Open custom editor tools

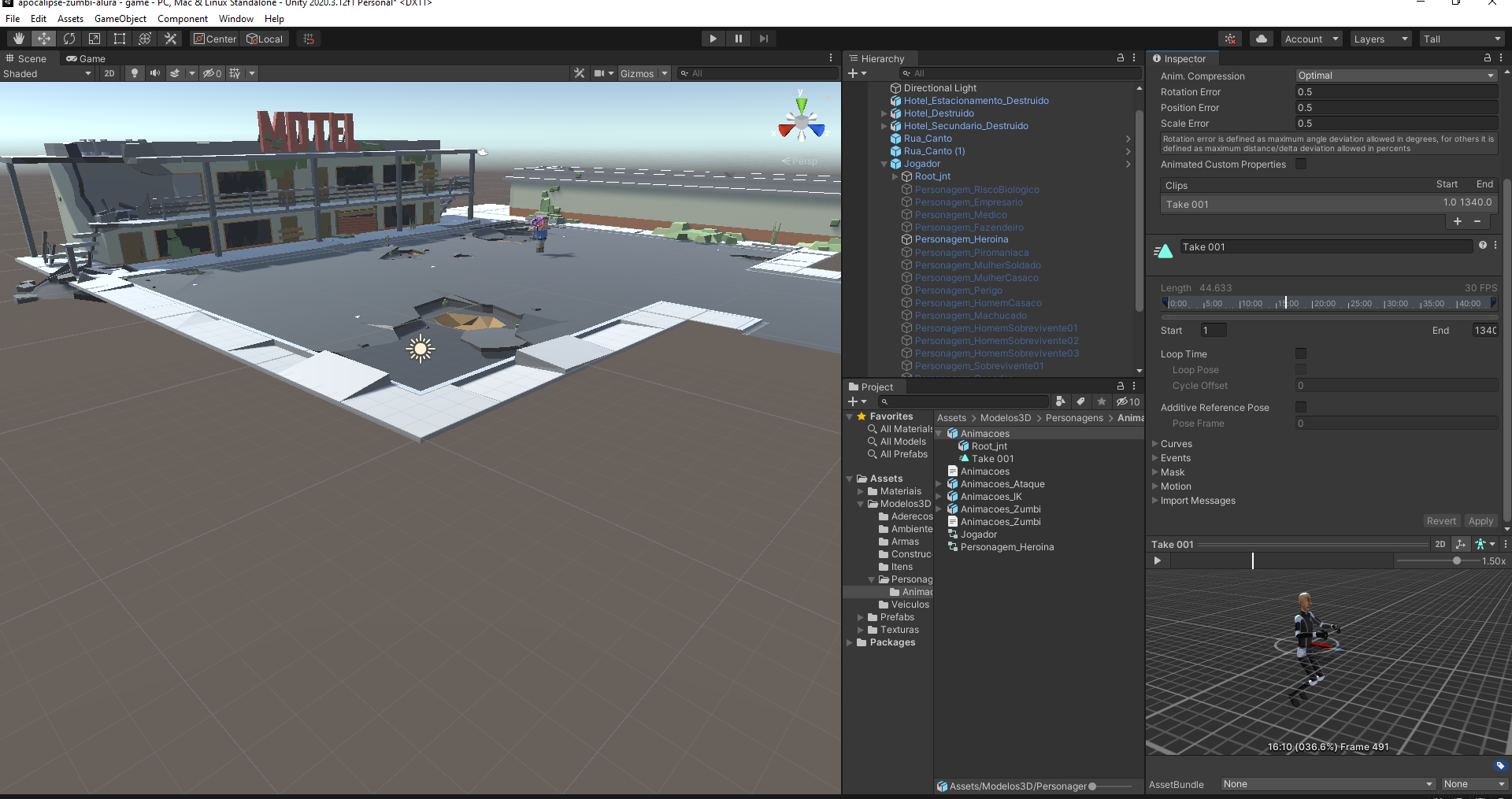point(170,39)
